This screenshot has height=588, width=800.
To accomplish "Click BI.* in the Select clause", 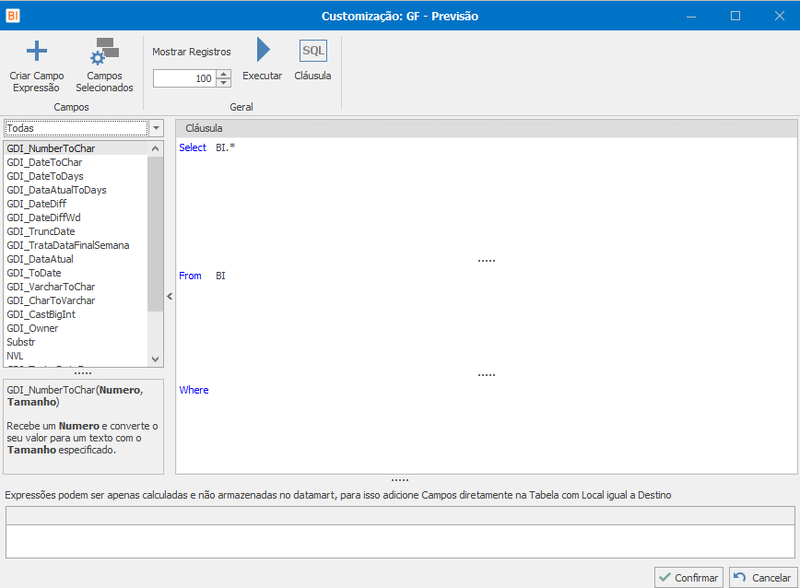I will [x=225, y=148].
